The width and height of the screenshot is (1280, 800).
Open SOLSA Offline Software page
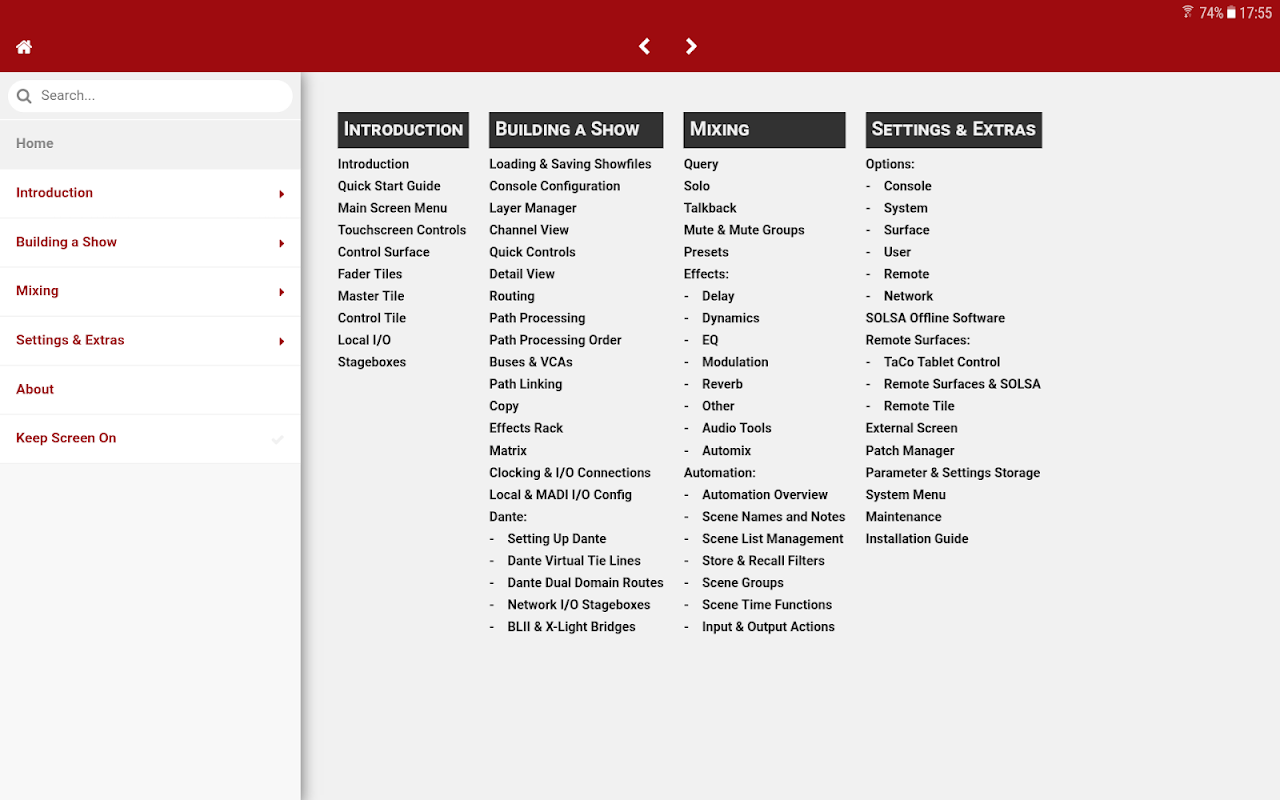point(935,318)
